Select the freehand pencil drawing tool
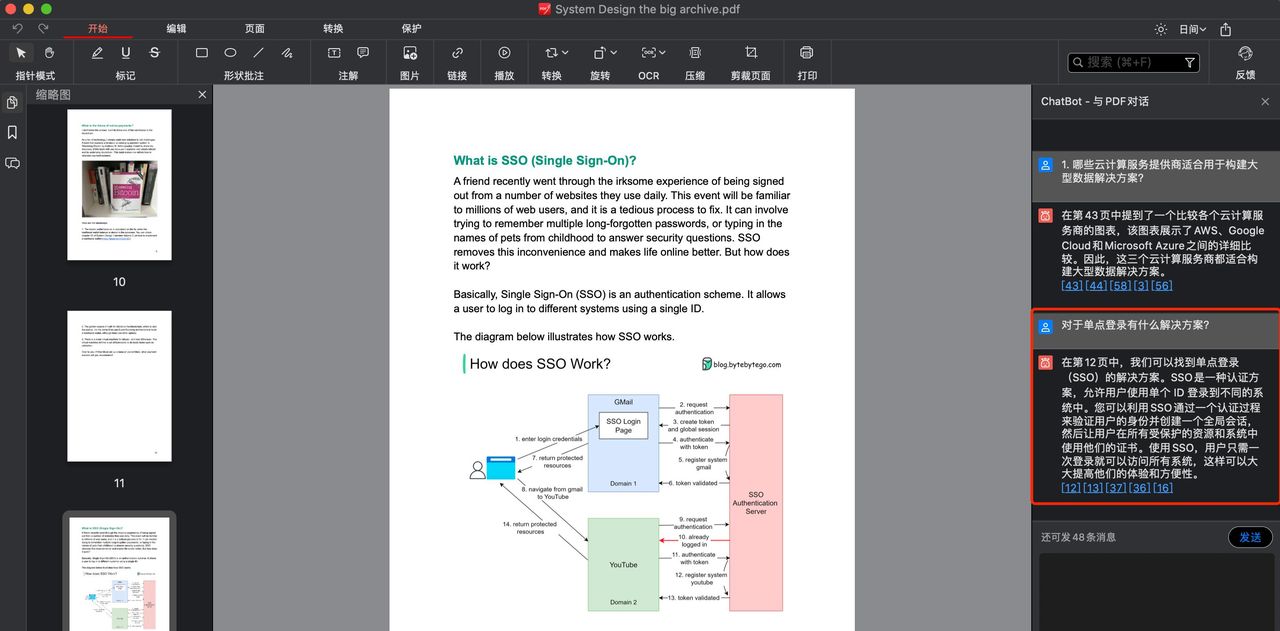 (287, 53)
